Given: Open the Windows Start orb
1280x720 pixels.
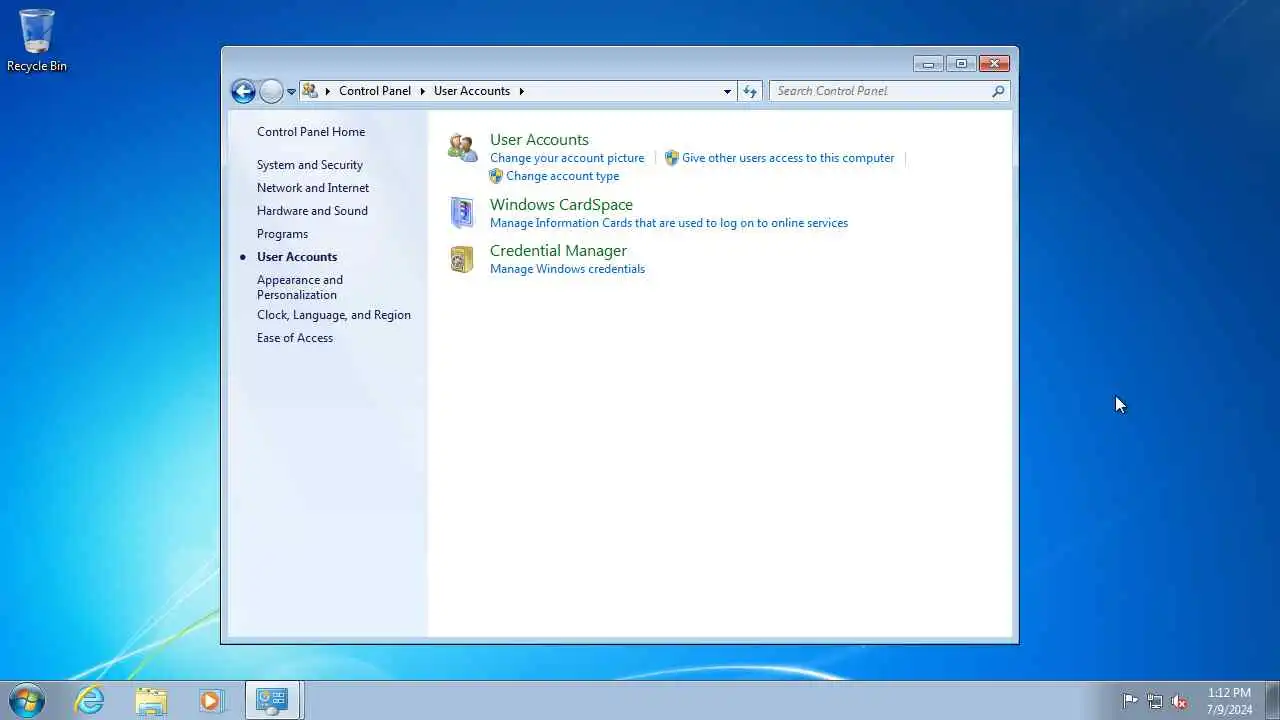Looking at the screenshot, I should tap(27, 700).
